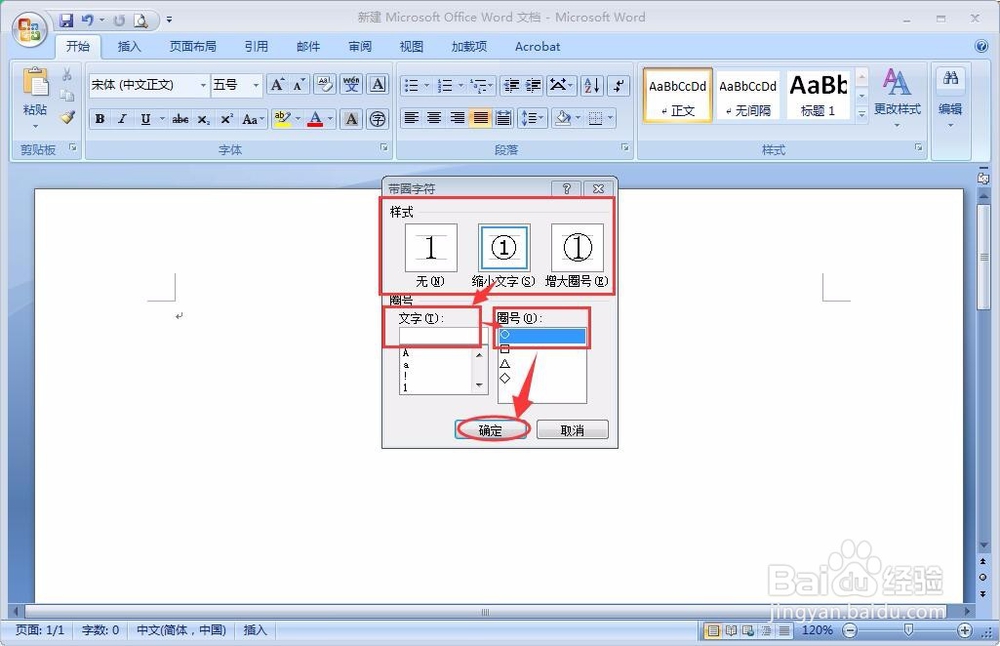1000x646 pixels.
Task: Click Change Styles icon
Action: [897, 82]
